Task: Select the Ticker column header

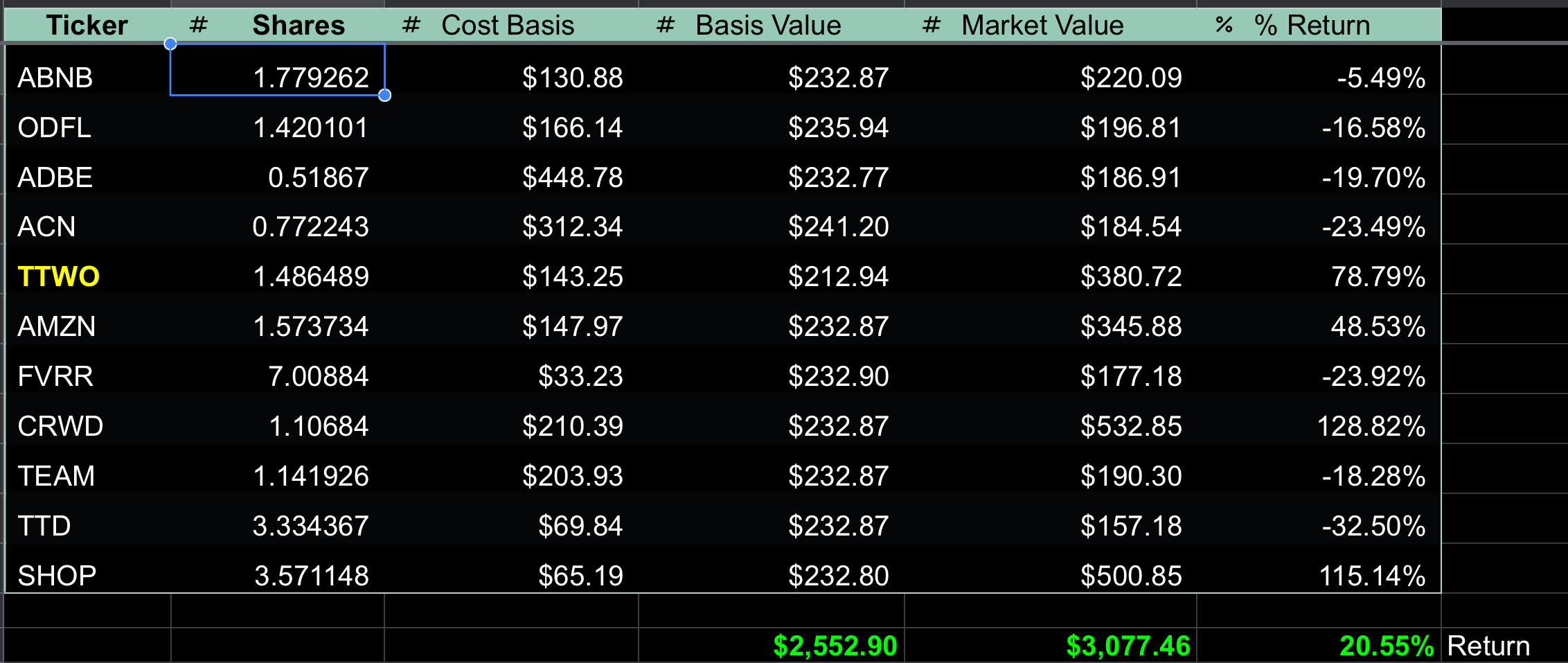Action: click(x=87, y=26)
